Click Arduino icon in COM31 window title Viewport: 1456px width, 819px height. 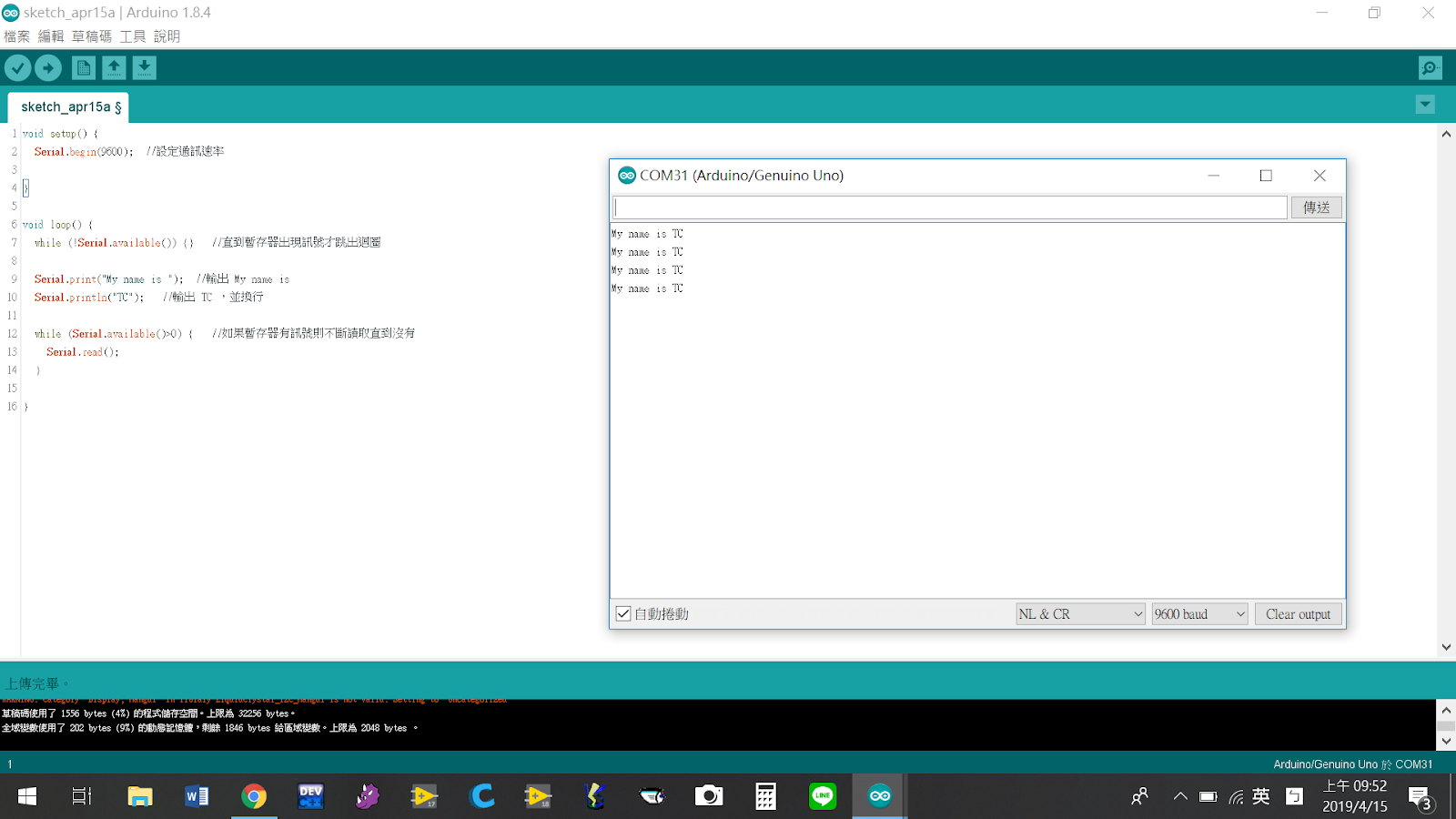click(627, 176)
